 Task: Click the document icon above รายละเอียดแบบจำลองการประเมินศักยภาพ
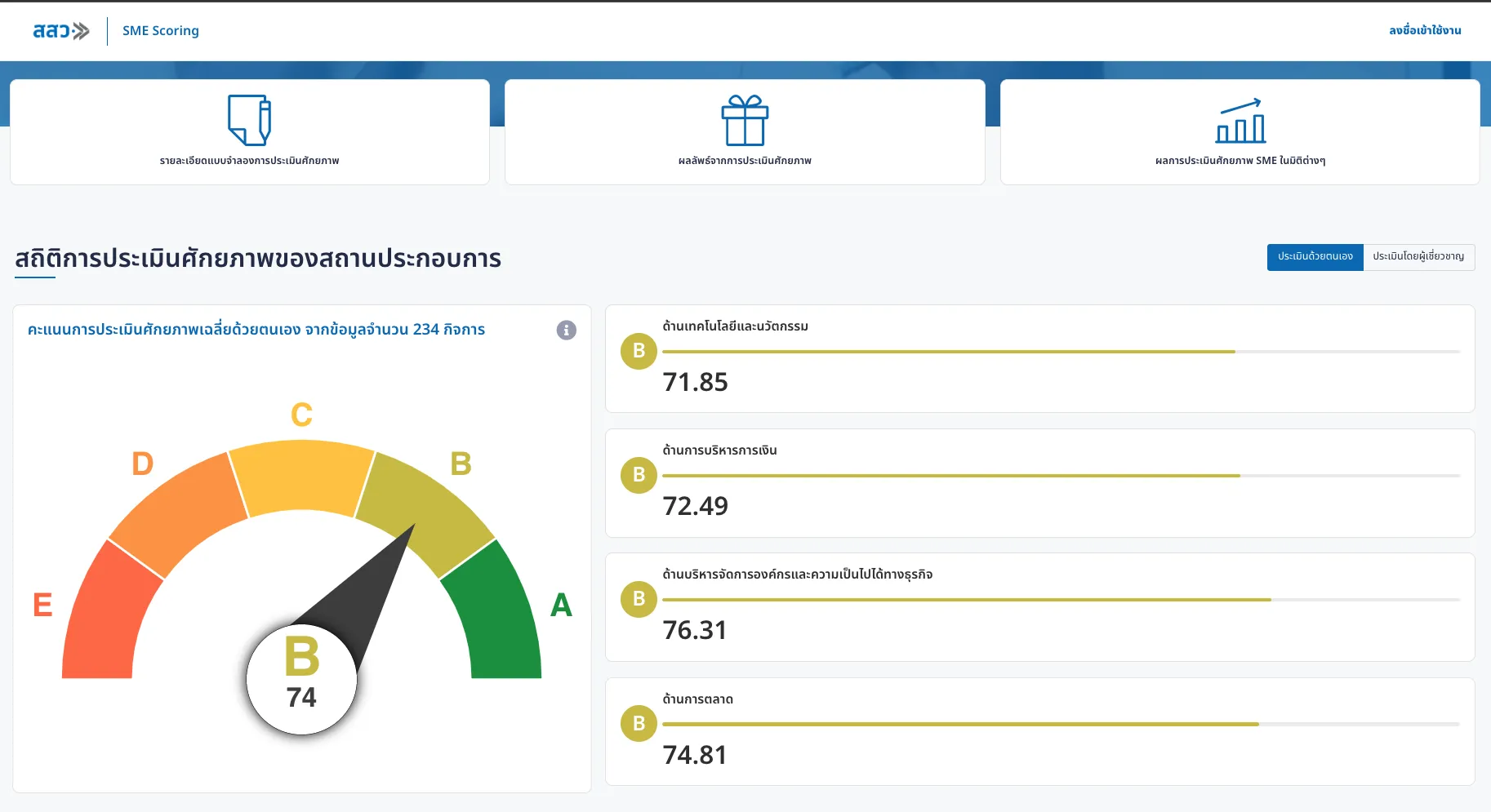pos(249,119)
